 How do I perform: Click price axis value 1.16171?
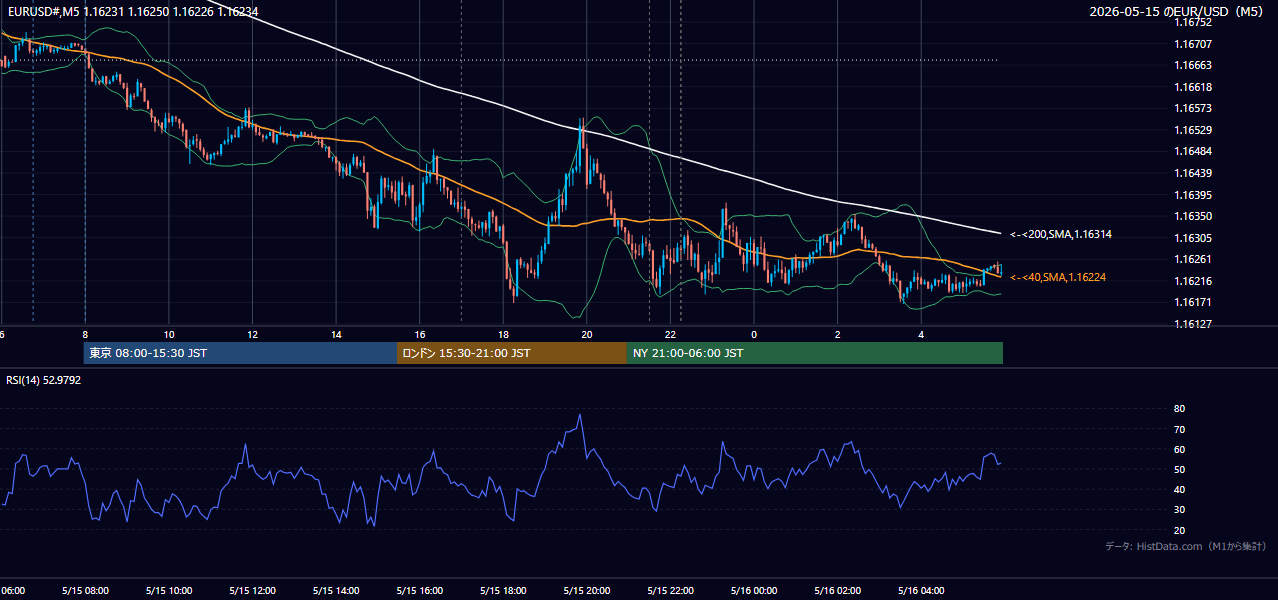(1192, 302)
